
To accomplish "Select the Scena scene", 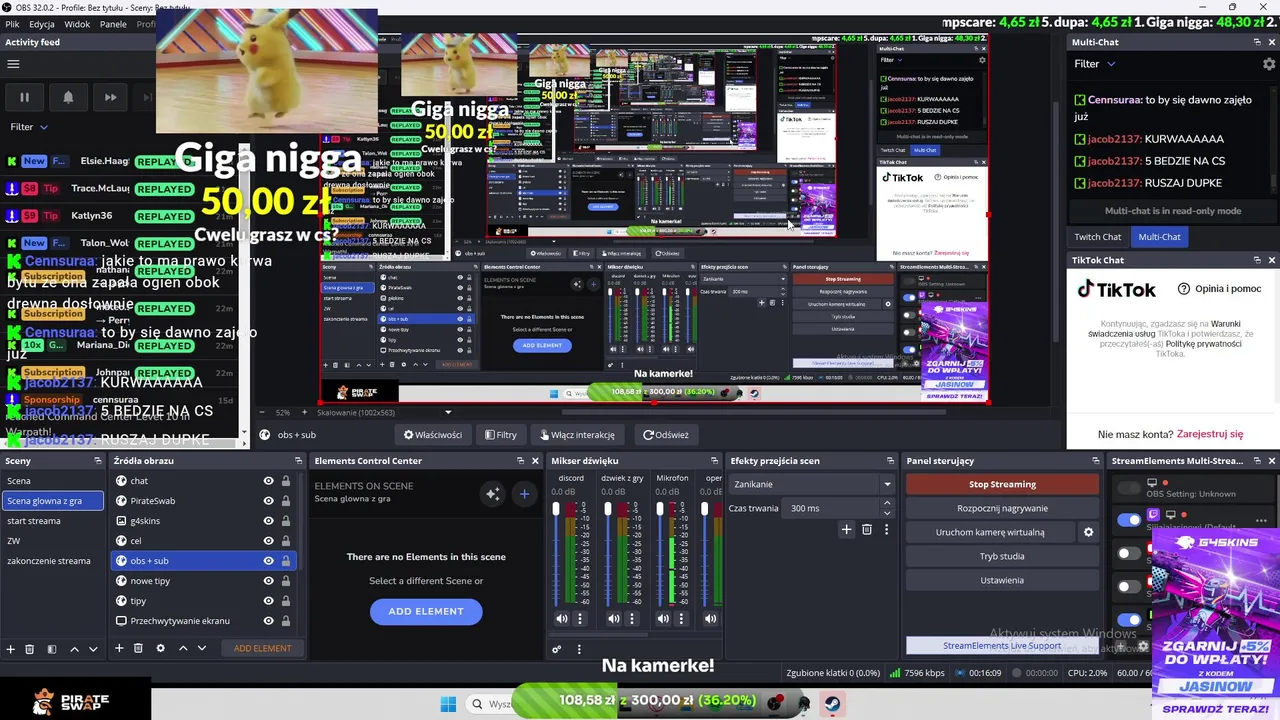I will click(52, 481).
